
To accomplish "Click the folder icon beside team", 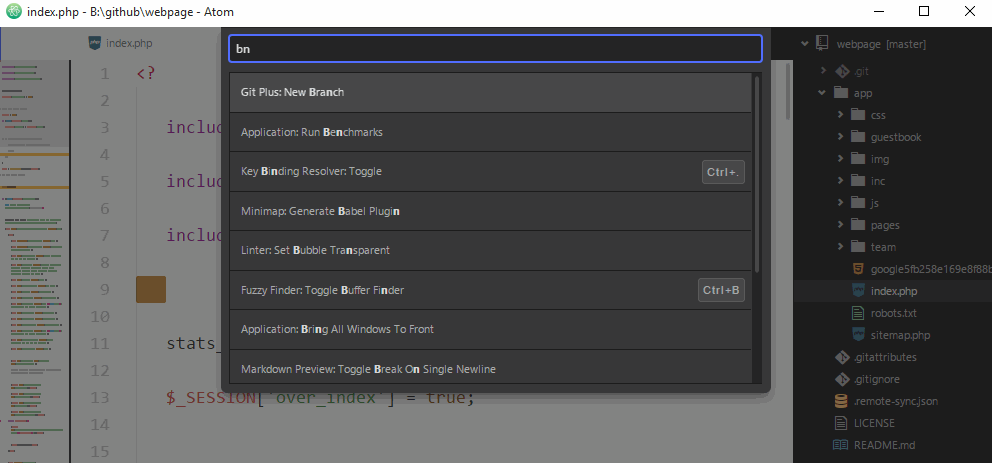I will [858, 247].
